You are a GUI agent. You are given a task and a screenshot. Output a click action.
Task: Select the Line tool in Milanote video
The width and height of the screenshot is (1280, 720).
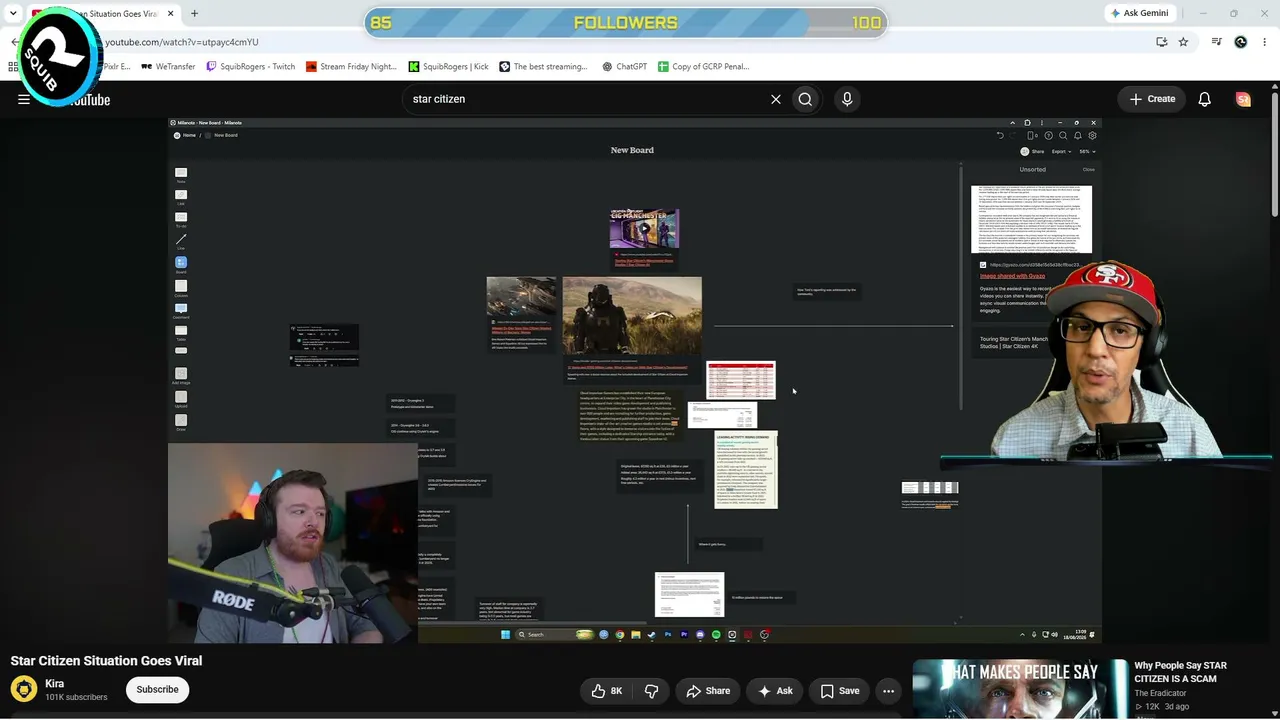(x=181, y=241)
